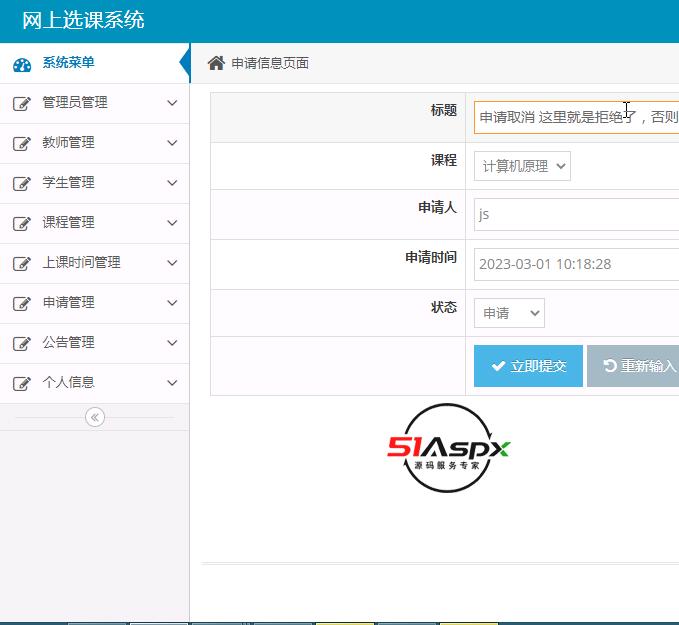Click the edit icon next to 课程管理
This screenshot has width=679, height=625.
[x=22, y=223]
